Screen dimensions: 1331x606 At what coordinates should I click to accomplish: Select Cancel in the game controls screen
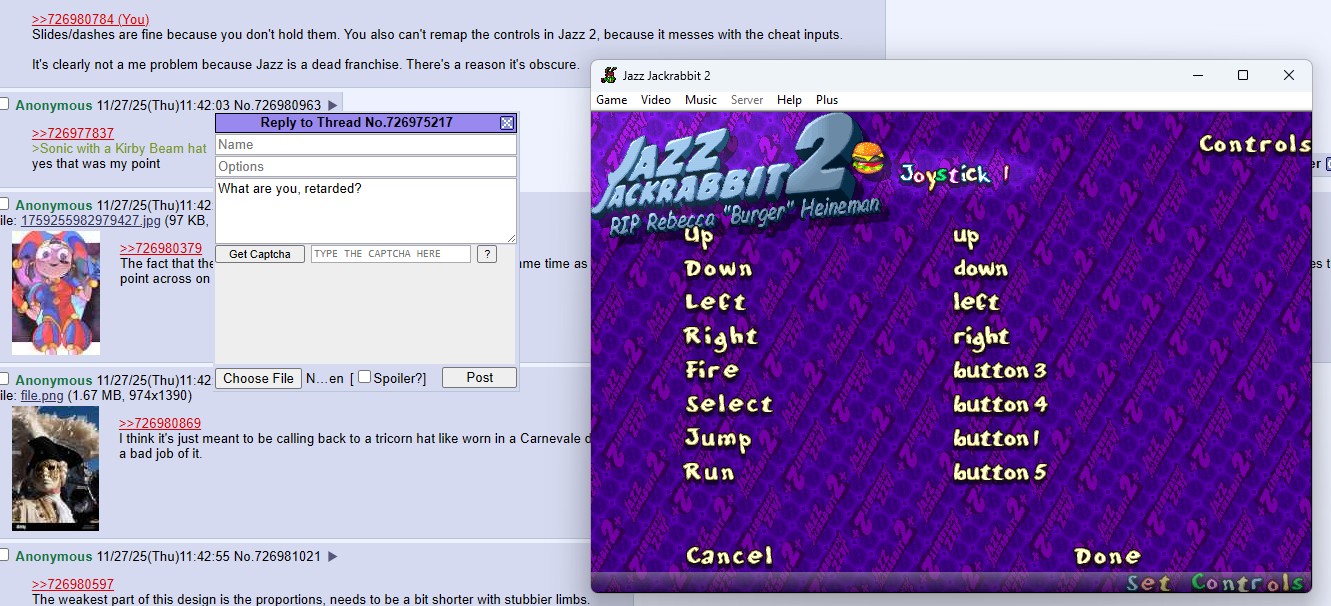[730, 556]
